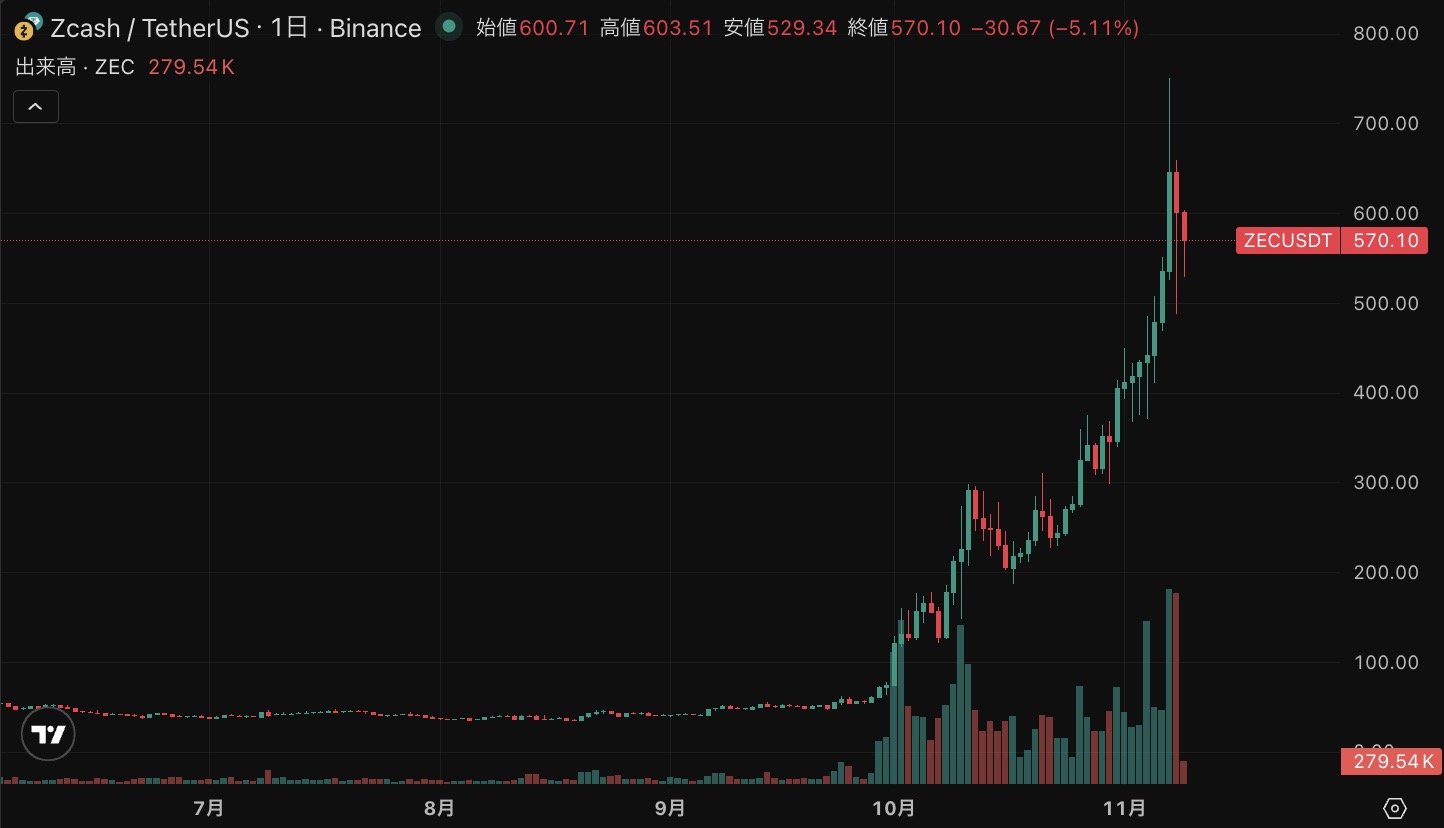This screenshot has height=828, width=1444.
Task: Click the 9月 label on the time axis
Action: pyautogui.click(x=670, y=808)
